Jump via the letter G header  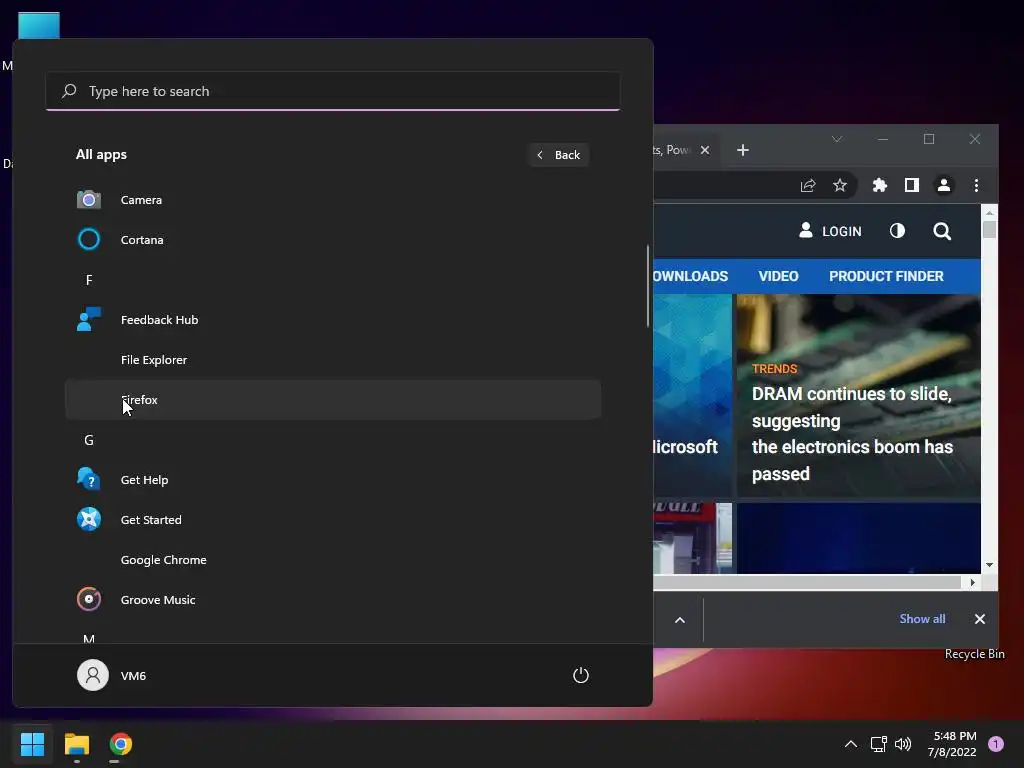(89, 440)
